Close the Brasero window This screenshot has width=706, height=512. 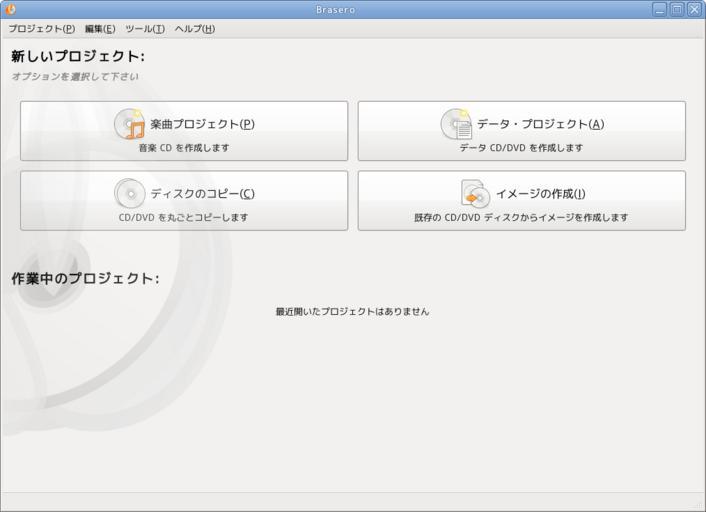pos(693,9)
